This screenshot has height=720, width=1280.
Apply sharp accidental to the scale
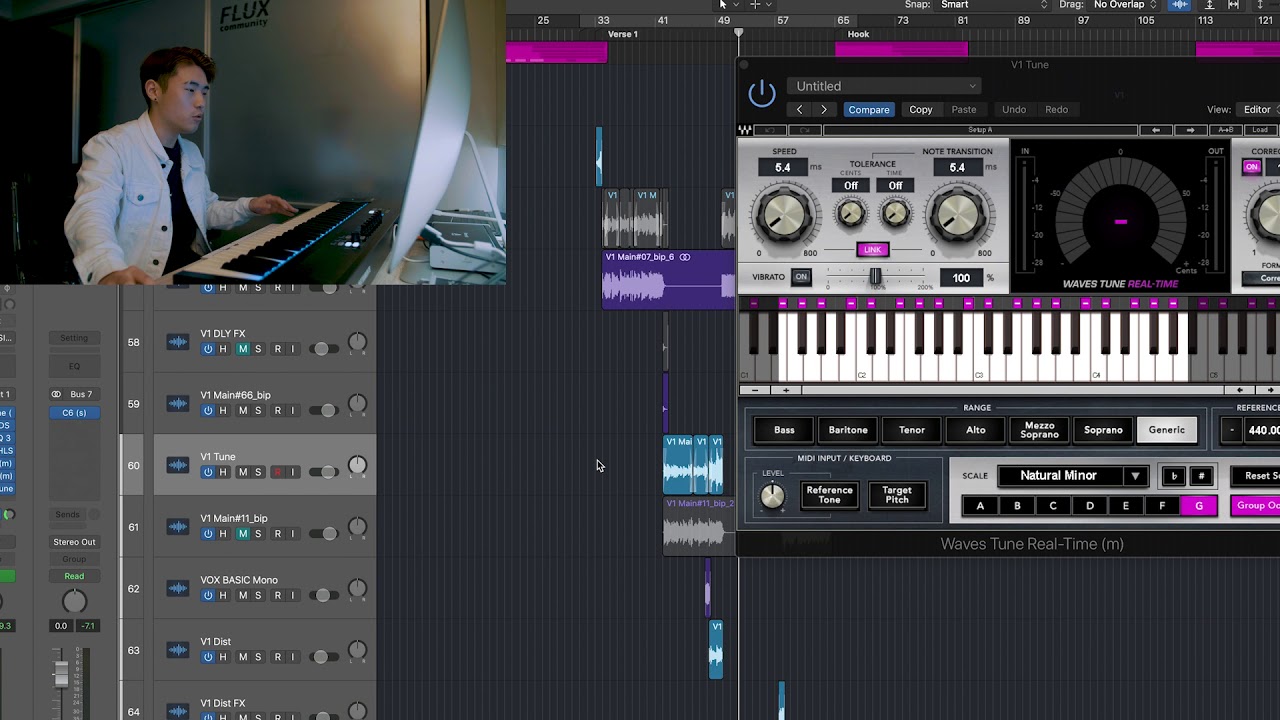(x=1201, y=476)
